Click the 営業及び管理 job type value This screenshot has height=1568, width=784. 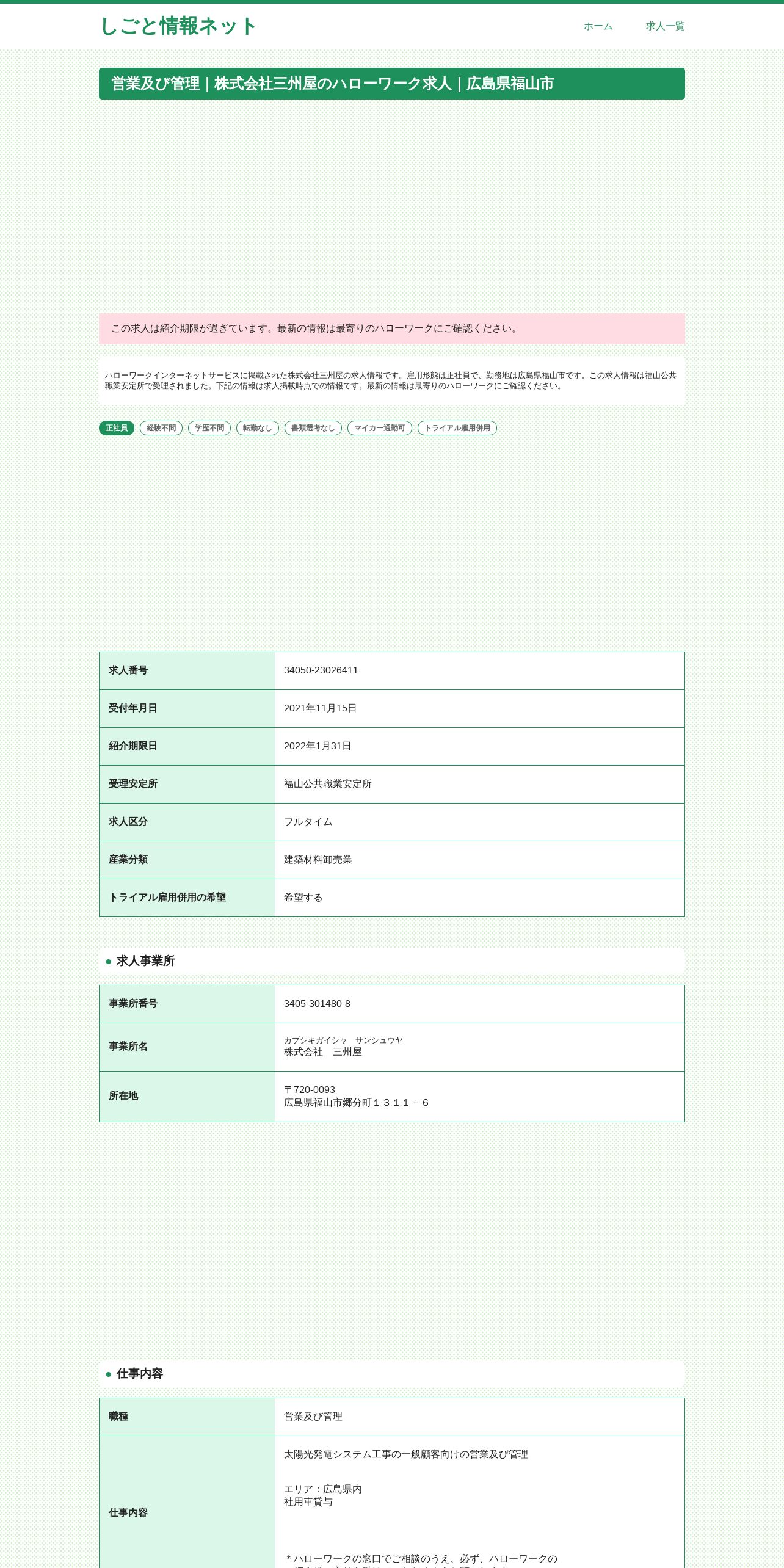[313, 1417]
